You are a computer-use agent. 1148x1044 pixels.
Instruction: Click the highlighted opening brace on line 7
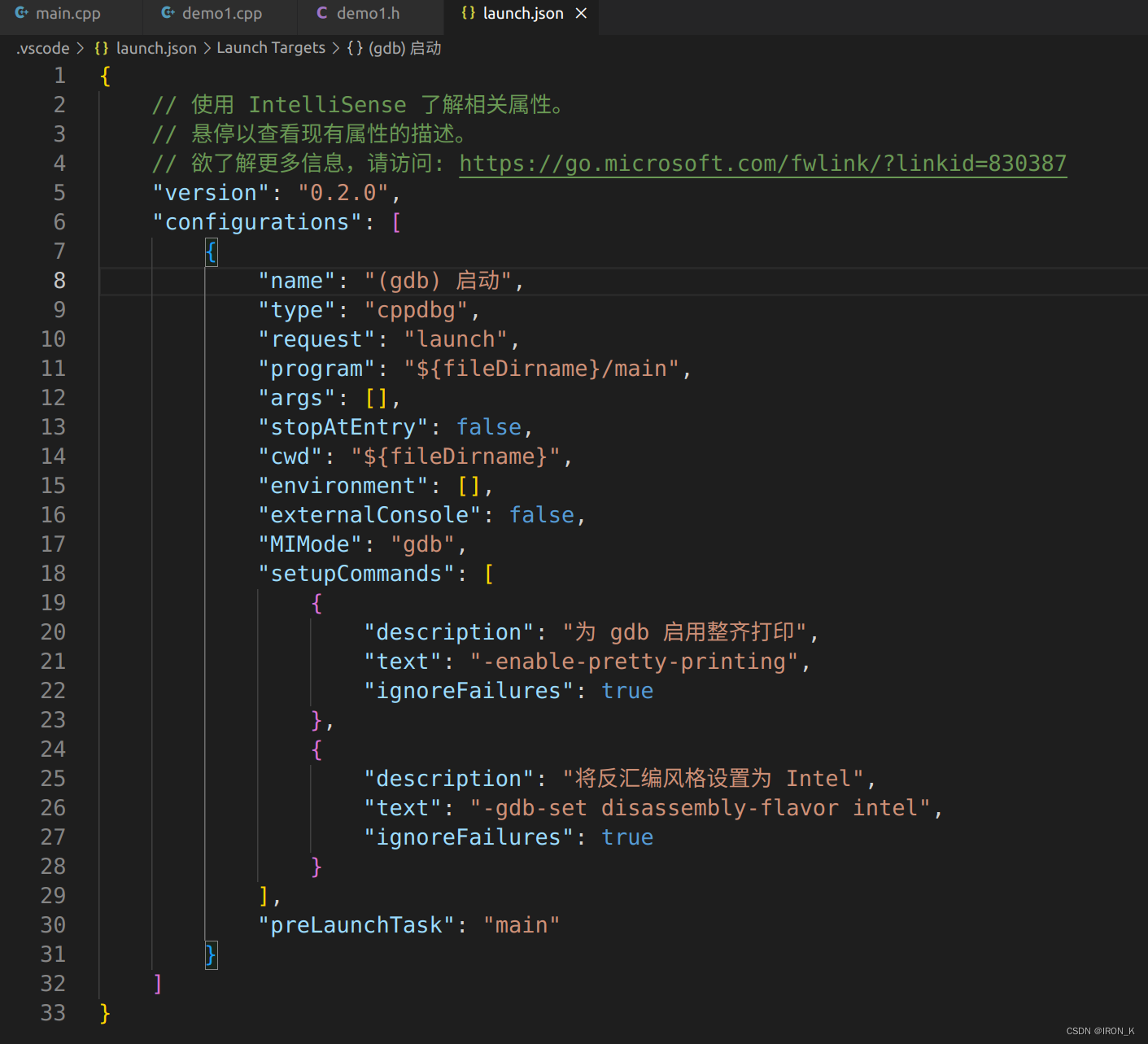pyautogui.click(x=211, y=251)
